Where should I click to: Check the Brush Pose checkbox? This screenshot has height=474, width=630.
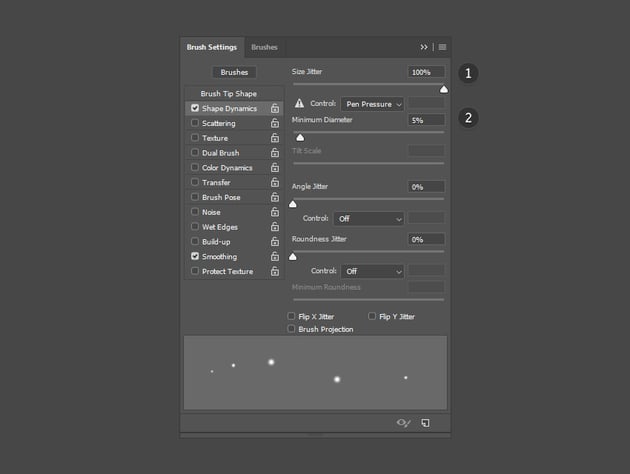195,197
